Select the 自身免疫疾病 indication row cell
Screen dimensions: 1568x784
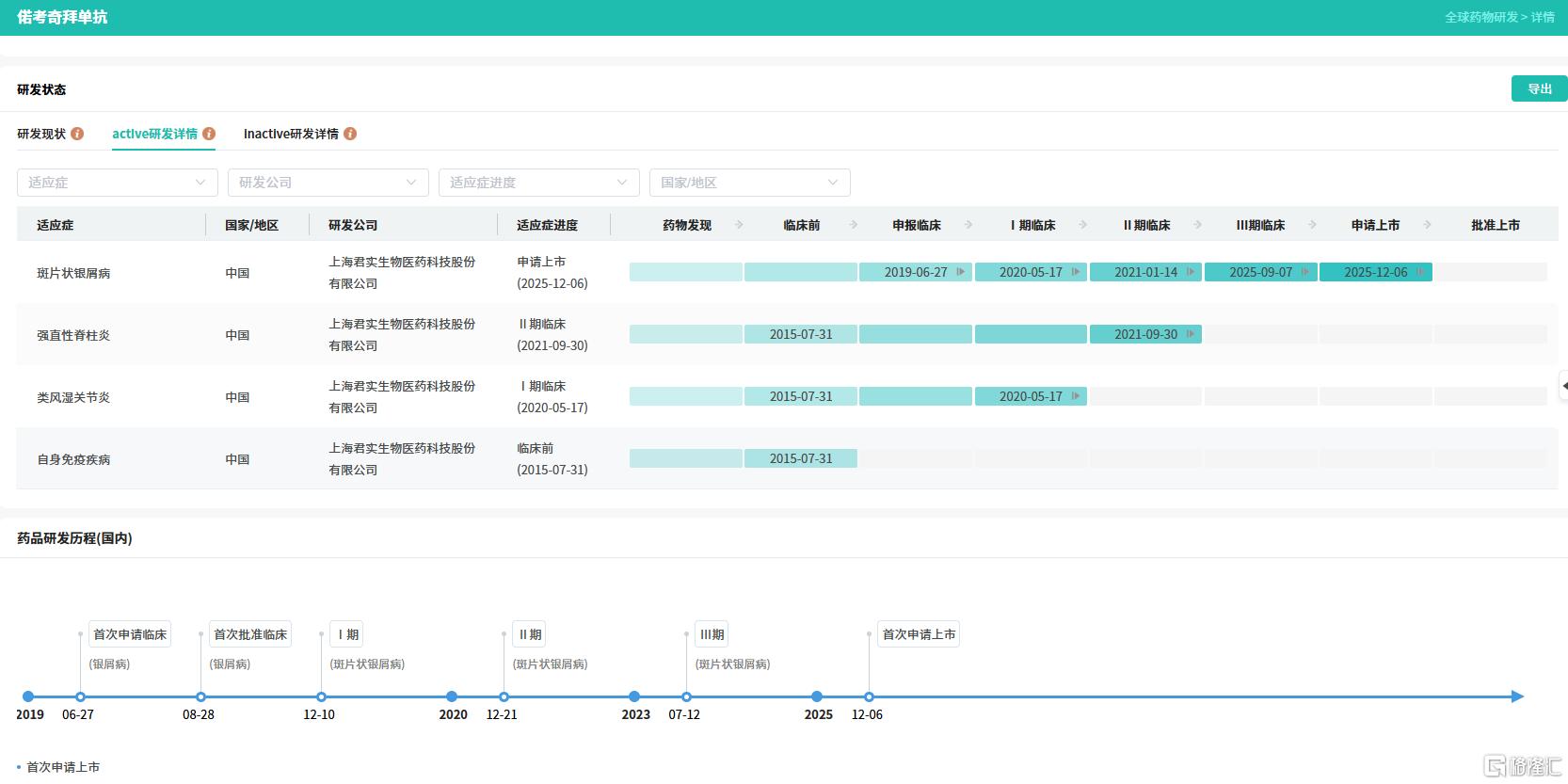(73, 459)
